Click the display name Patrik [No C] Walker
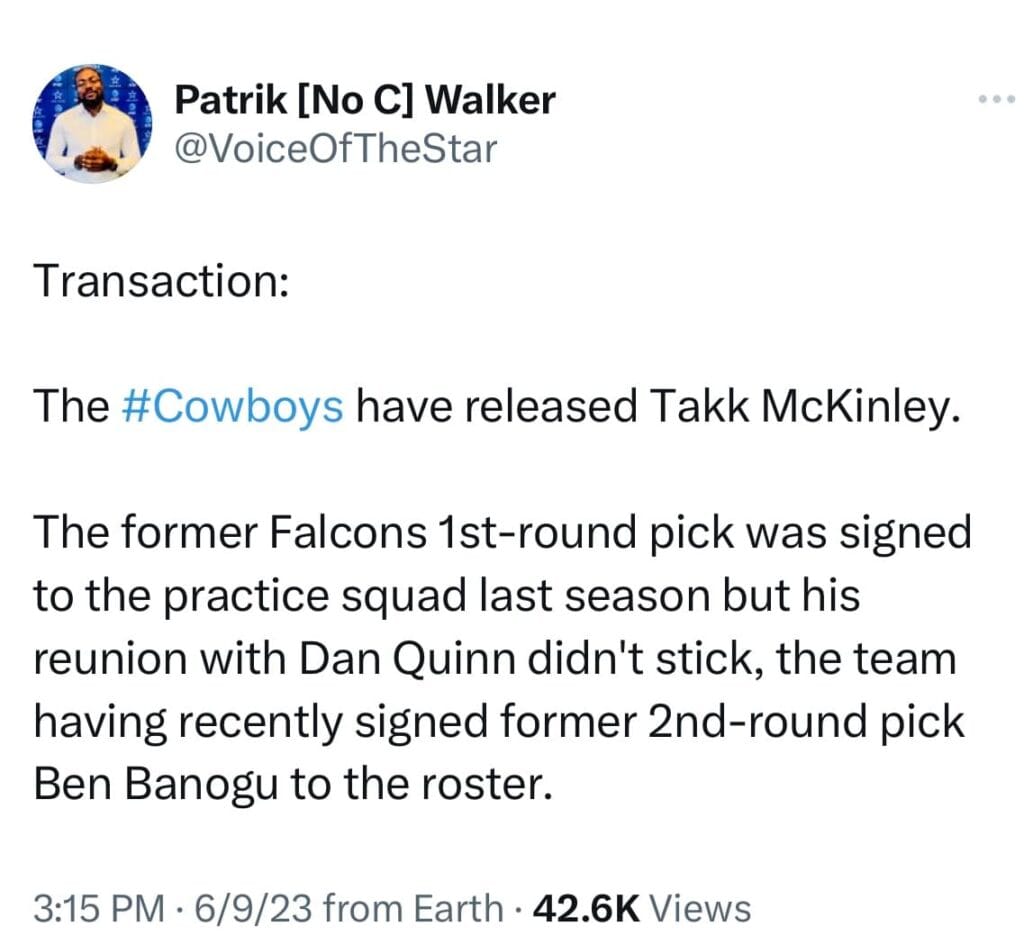The width and height of the screenshot is (1024, 945). click(364, 100)
